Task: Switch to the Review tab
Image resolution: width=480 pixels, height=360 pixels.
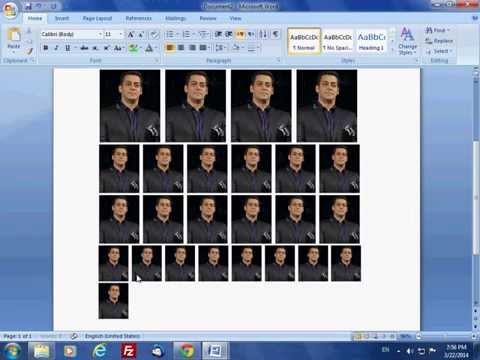Action: (x=208, y=18)
